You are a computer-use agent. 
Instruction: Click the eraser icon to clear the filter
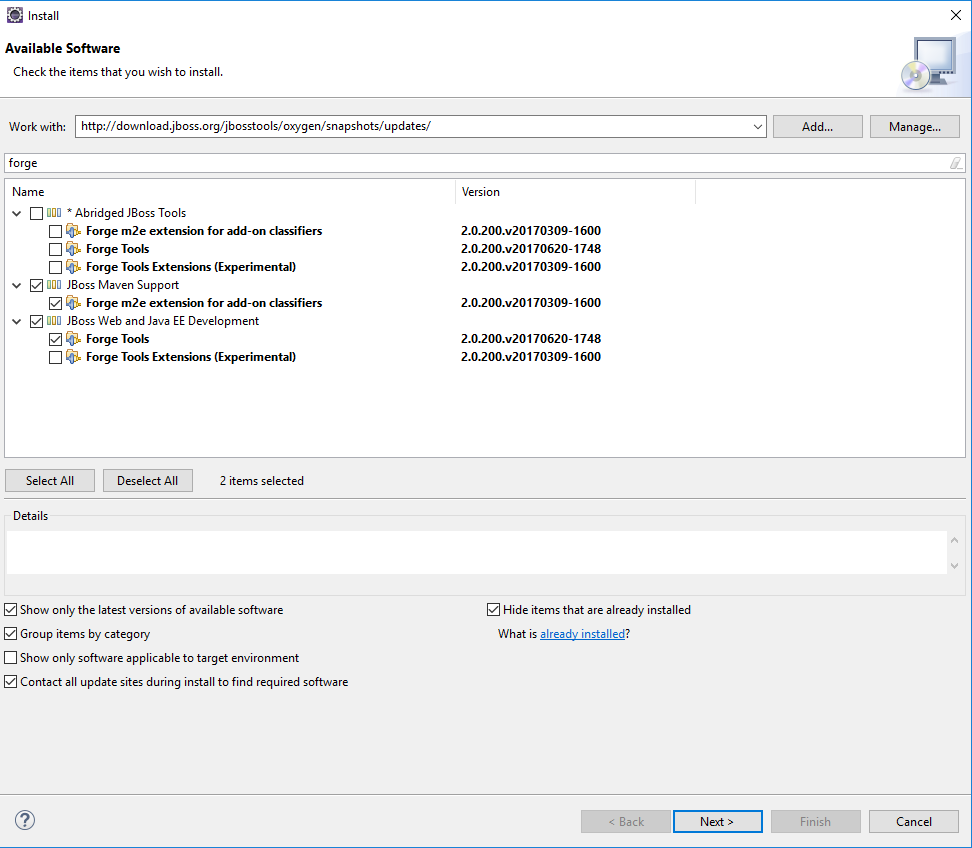(955, 163)
